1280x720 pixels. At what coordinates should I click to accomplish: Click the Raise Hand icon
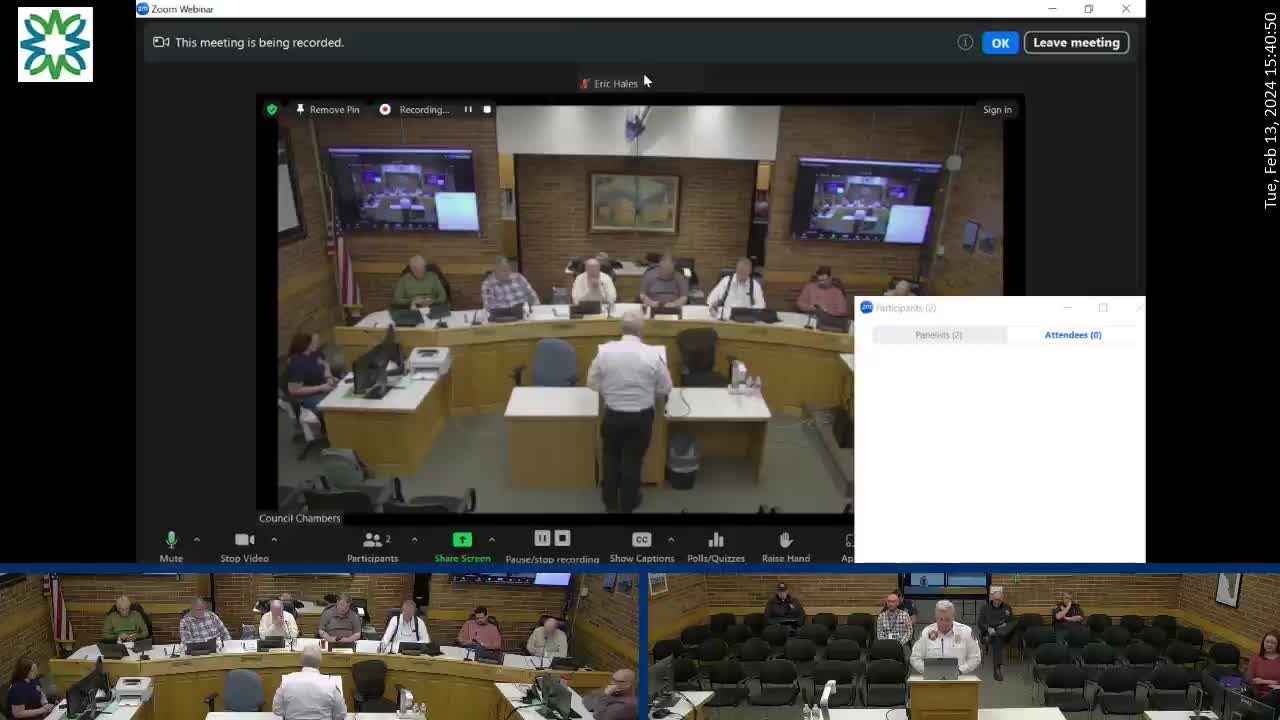click(786, 540)
